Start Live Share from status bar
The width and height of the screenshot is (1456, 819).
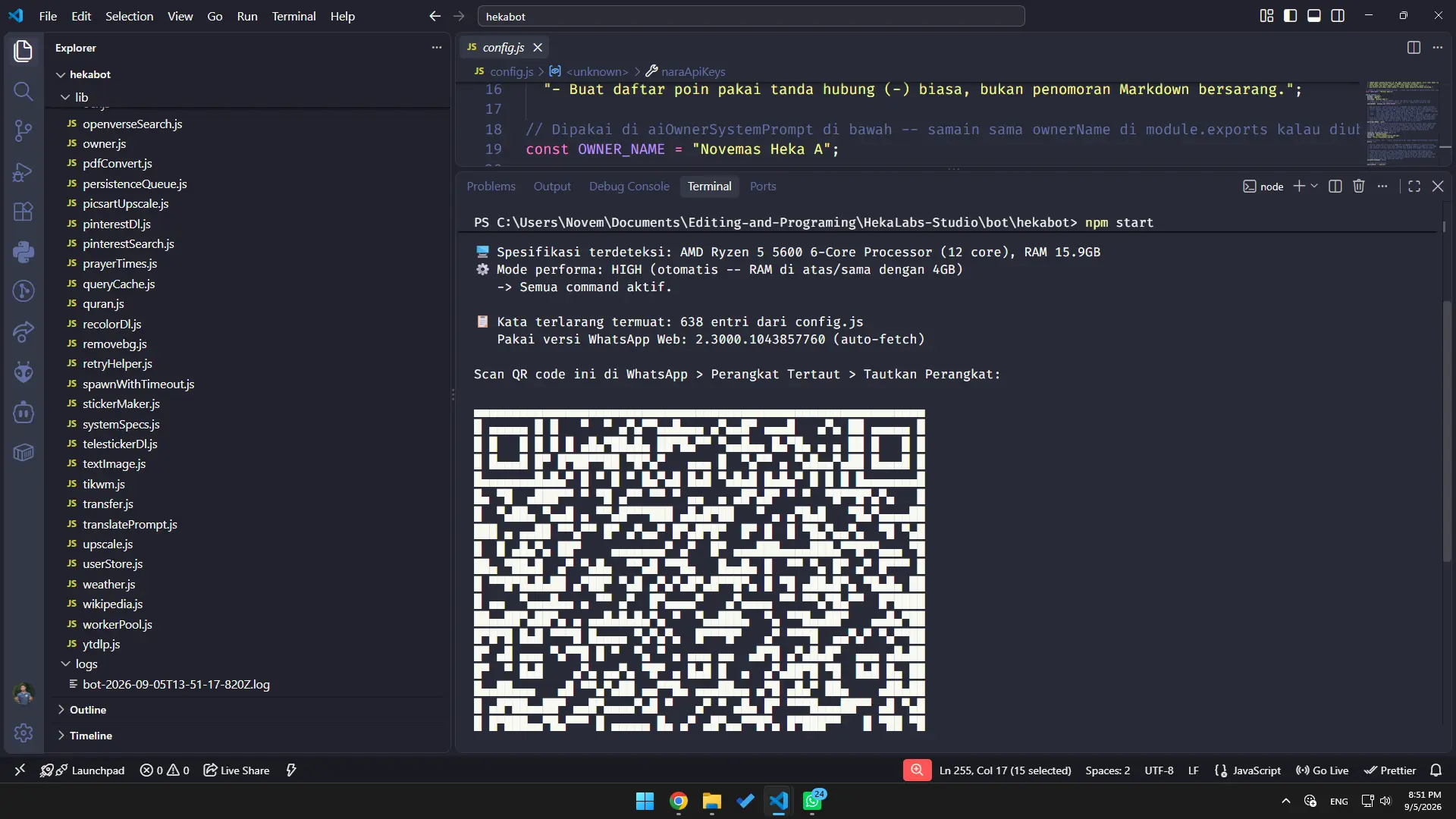[x=237, y=770]
